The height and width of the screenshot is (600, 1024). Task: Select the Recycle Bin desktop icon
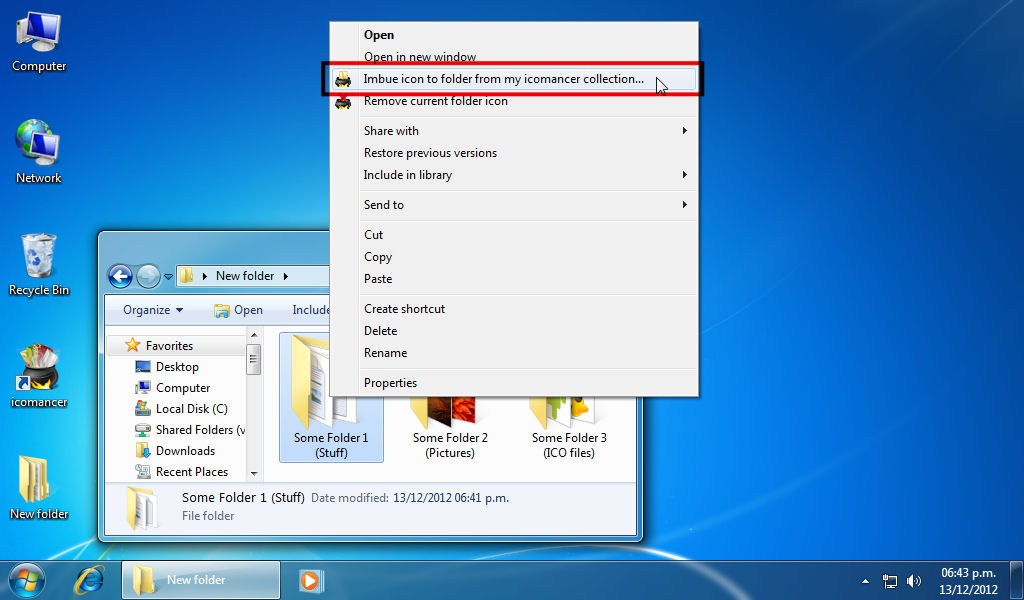[39, 264]
